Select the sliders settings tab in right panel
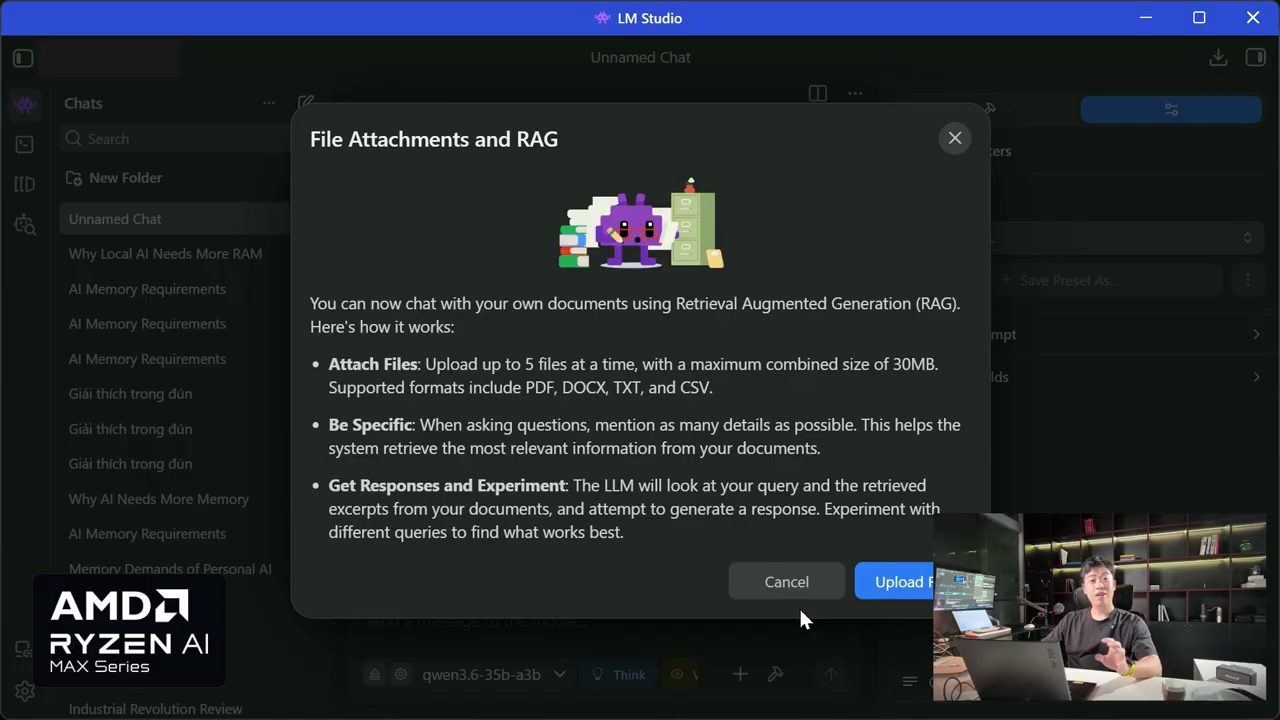Image resolution: width=1280 pixels, height=720 pixels. pyautogui.click(x=1171, y=109)
